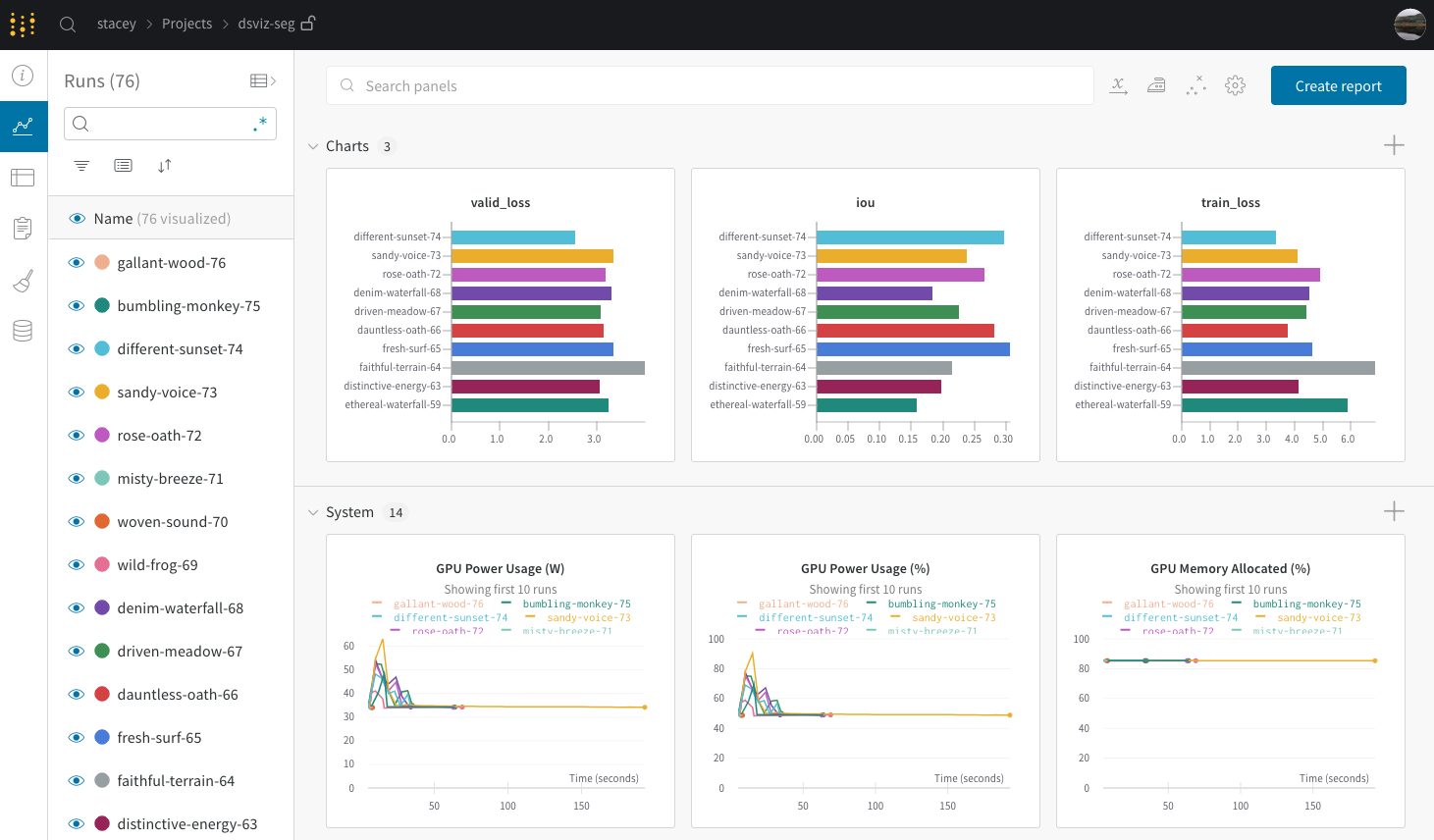Select the GPU Power Usage (%) panel title
This screenshot has width=1434, height=840.
pos(866,569)
